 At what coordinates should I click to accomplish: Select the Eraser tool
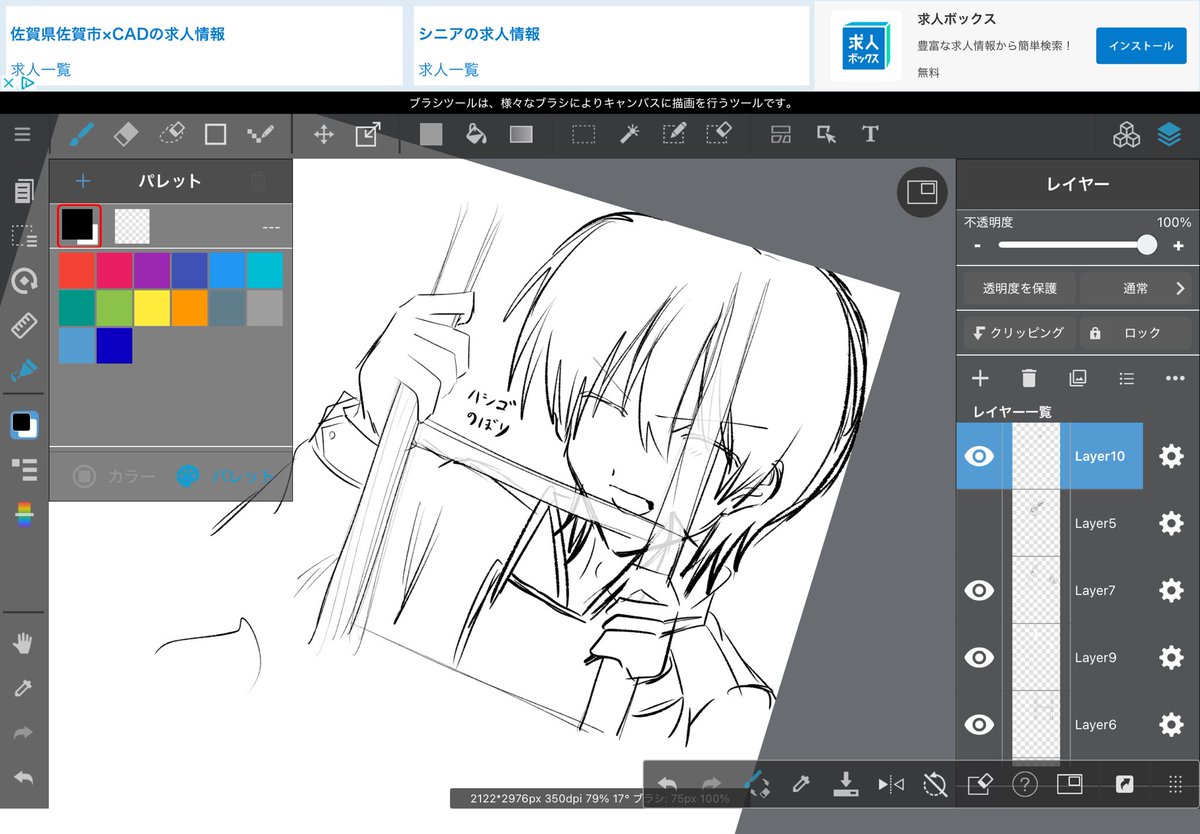tap(126, 134)
